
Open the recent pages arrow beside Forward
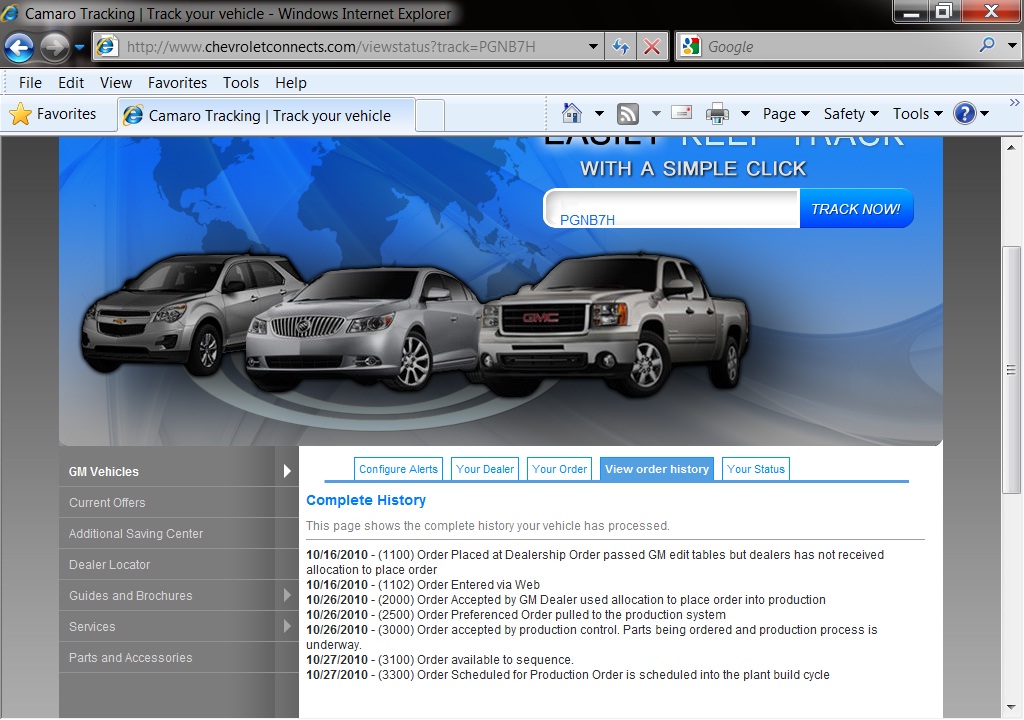[80, 47]
